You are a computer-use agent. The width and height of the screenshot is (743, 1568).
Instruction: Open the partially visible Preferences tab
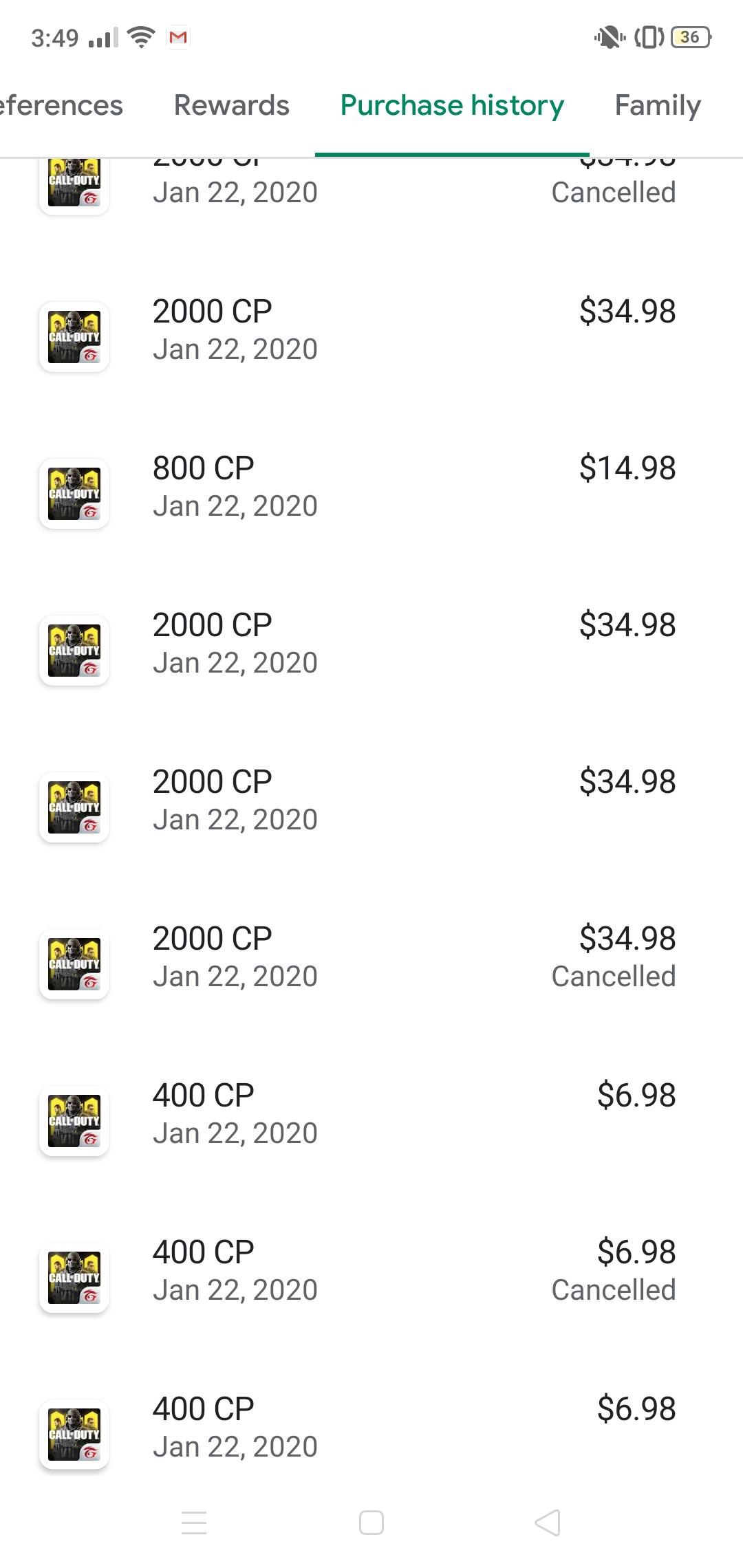tap(61, 105)
